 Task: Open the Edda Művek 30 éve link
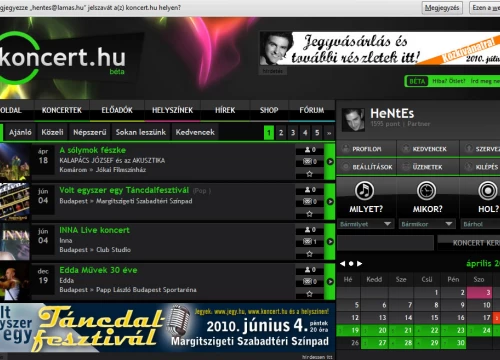click(x=98, y=270)
